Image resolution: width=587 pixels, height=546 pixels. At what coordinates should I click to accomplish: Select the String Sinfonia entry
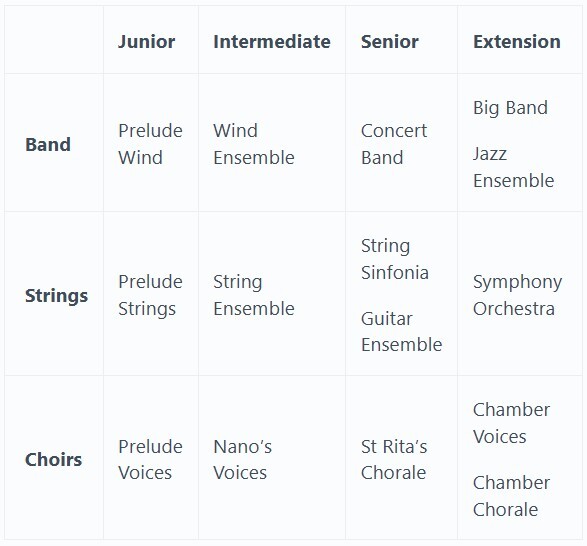click(395, 259)
